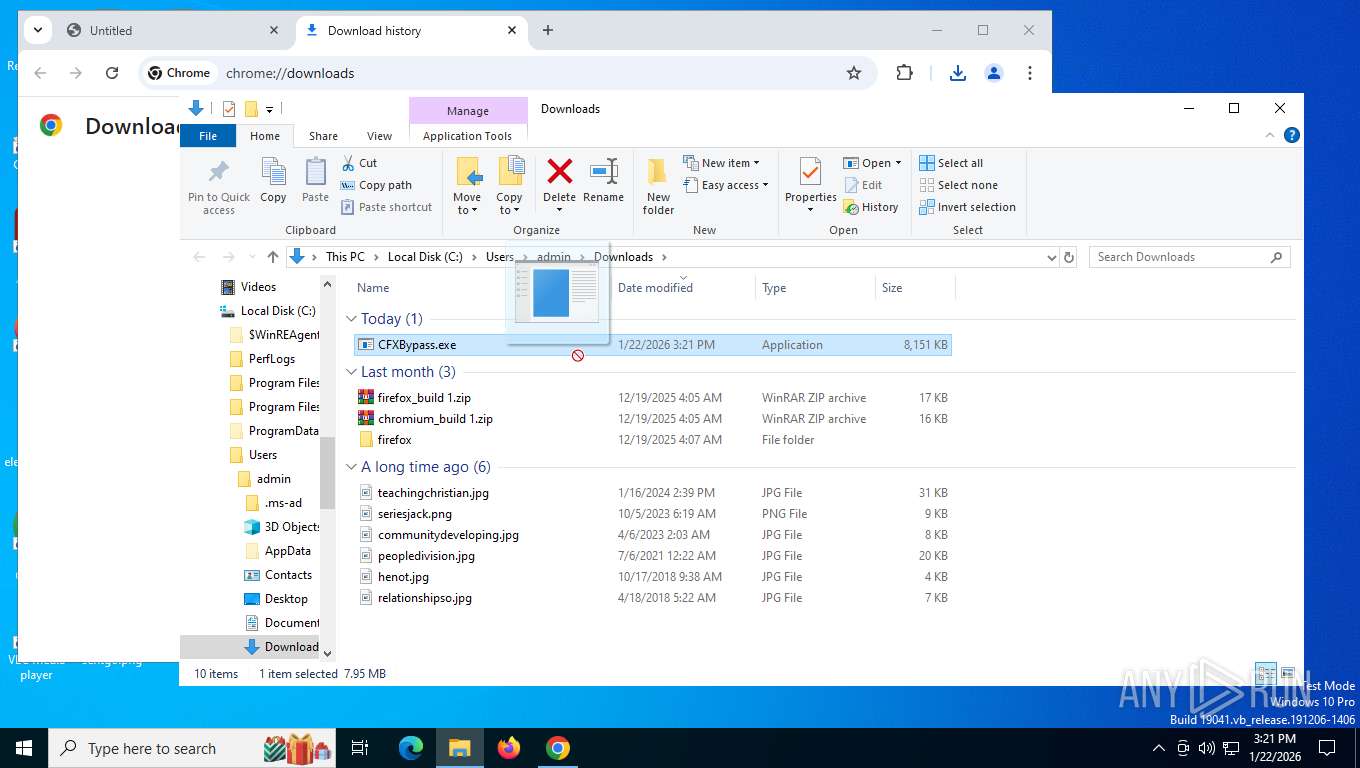Open Explorer Help question mark icon
1360x768 pixels.
(x=1292, y=136)
